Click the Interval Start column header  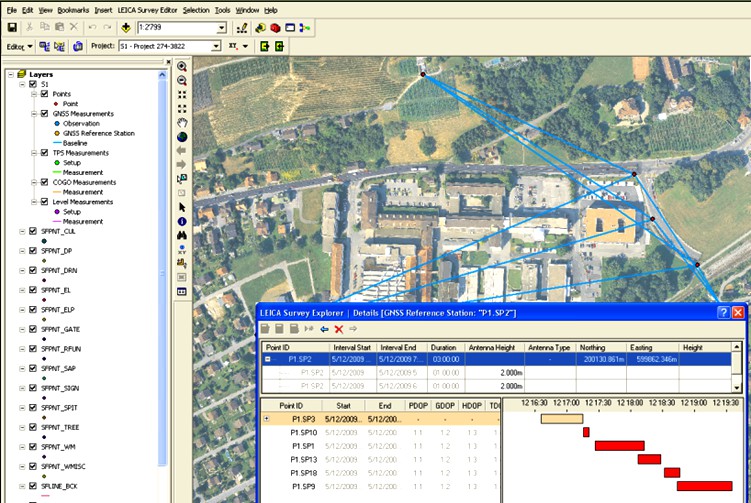[x=353, y=347]
